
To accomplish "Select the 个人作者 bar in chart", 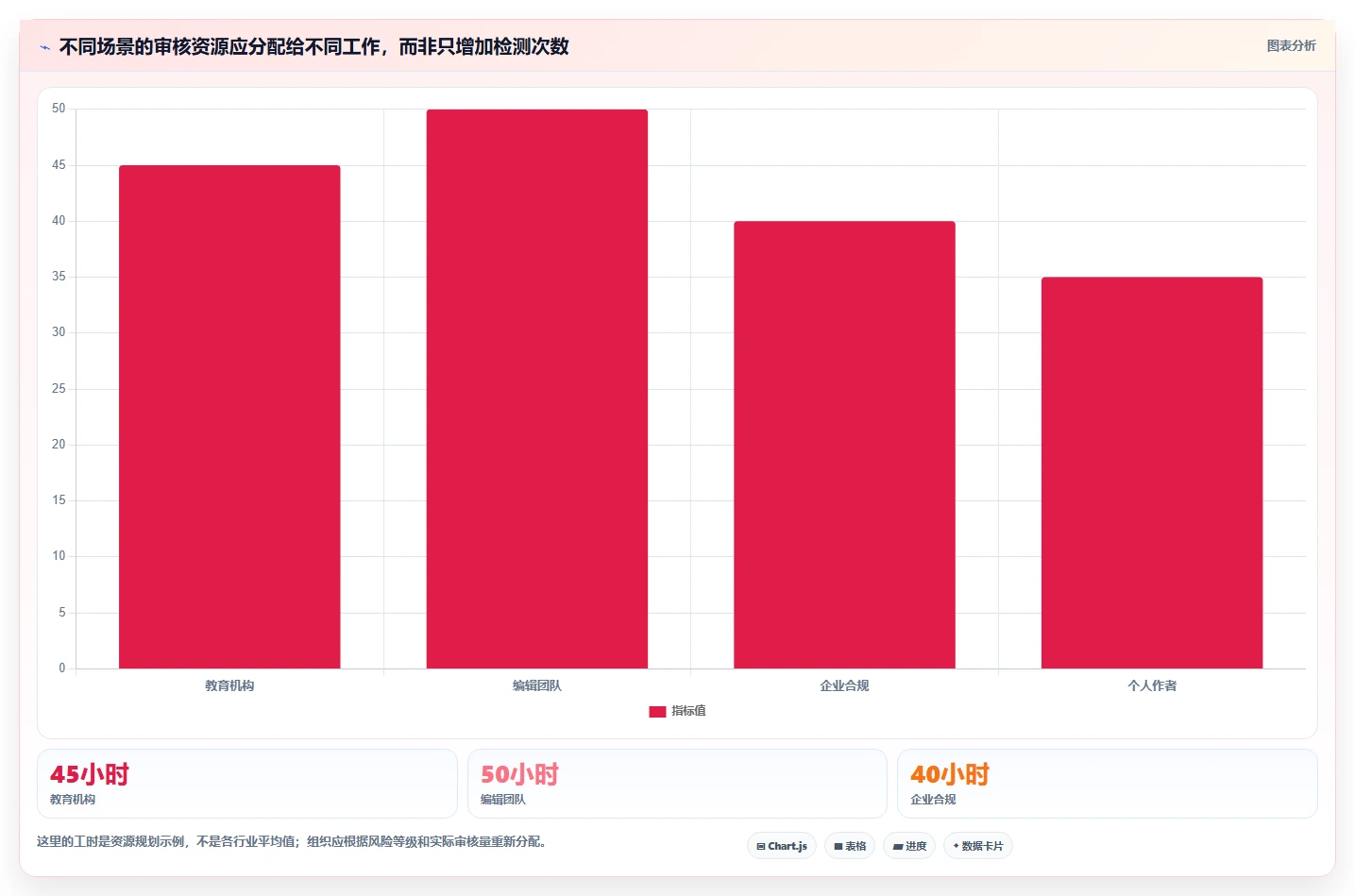I will pos(1152,473).
